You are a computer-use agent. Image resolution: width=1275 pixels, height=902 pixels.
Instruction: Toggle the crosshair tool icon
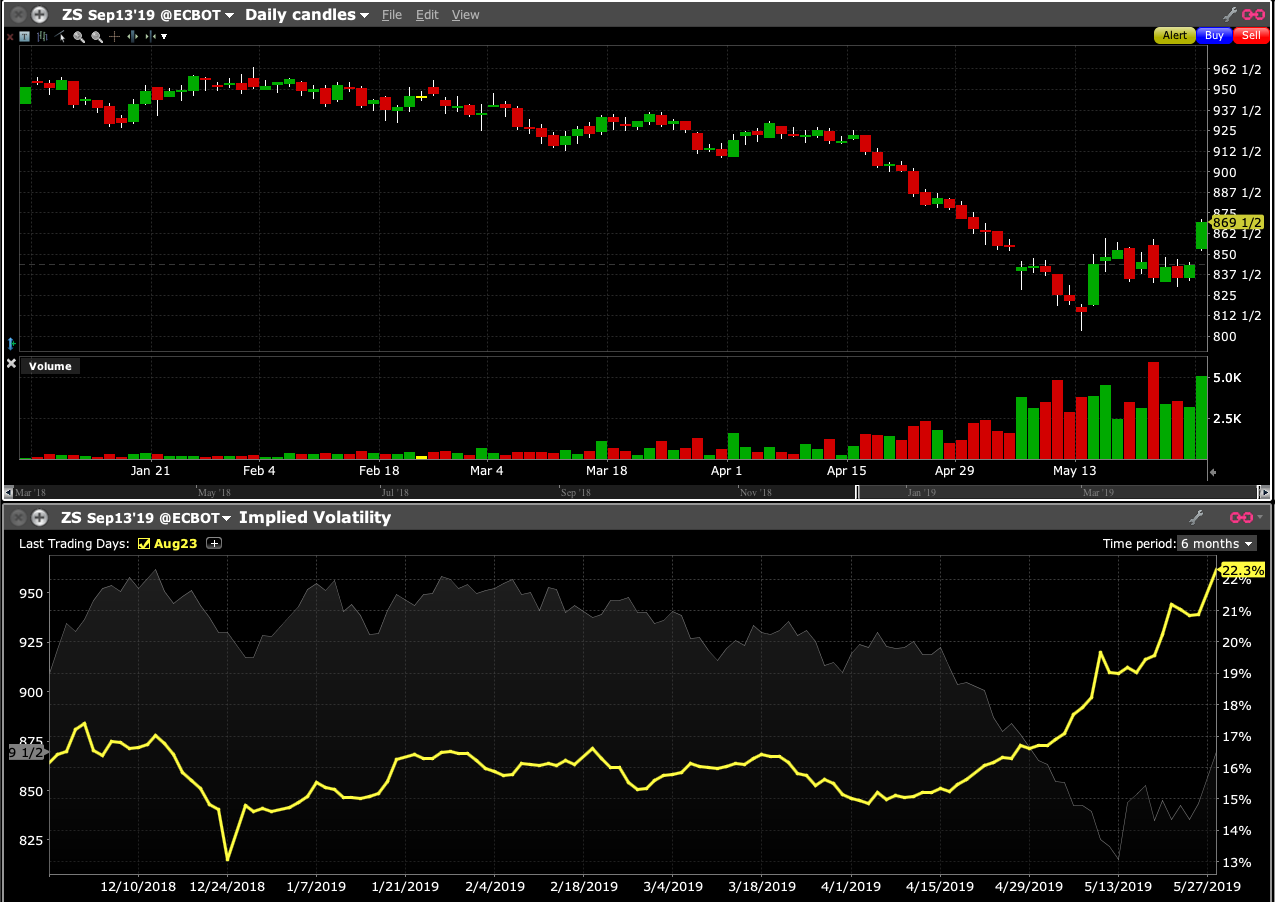(114, 37)
